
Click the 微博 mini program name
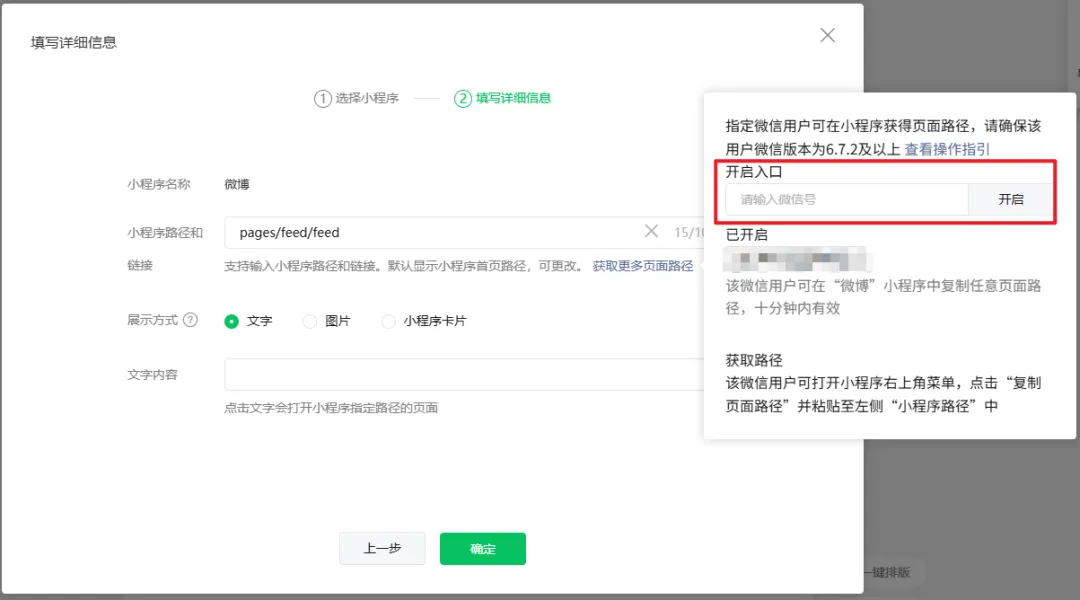[x=237, y=184]
